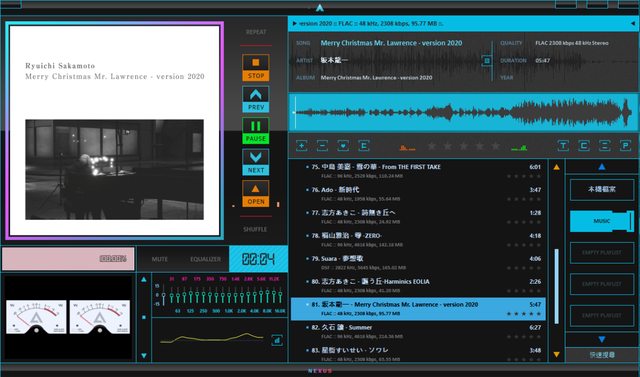The height and width of the screenshot is (377, 640).
Task: Click the add-to-playlist plus icon
Action: [302, 146]
